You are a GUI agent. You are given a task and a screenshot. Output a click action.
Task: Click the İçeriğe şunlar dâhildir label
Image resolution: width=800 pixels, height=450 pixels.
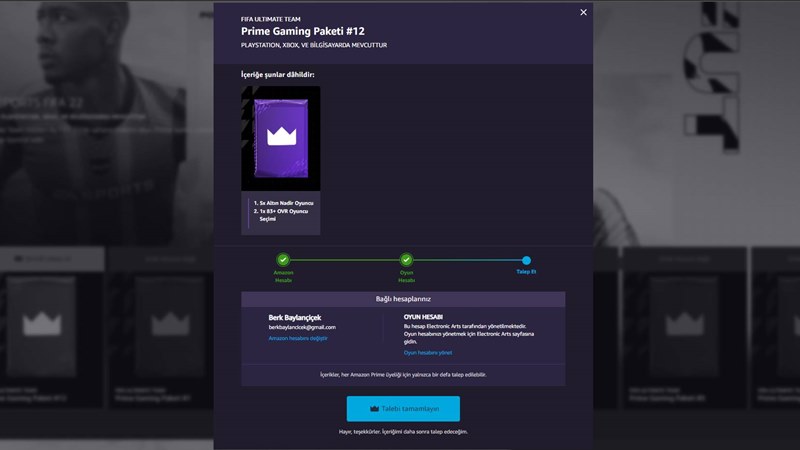(278, 74)
